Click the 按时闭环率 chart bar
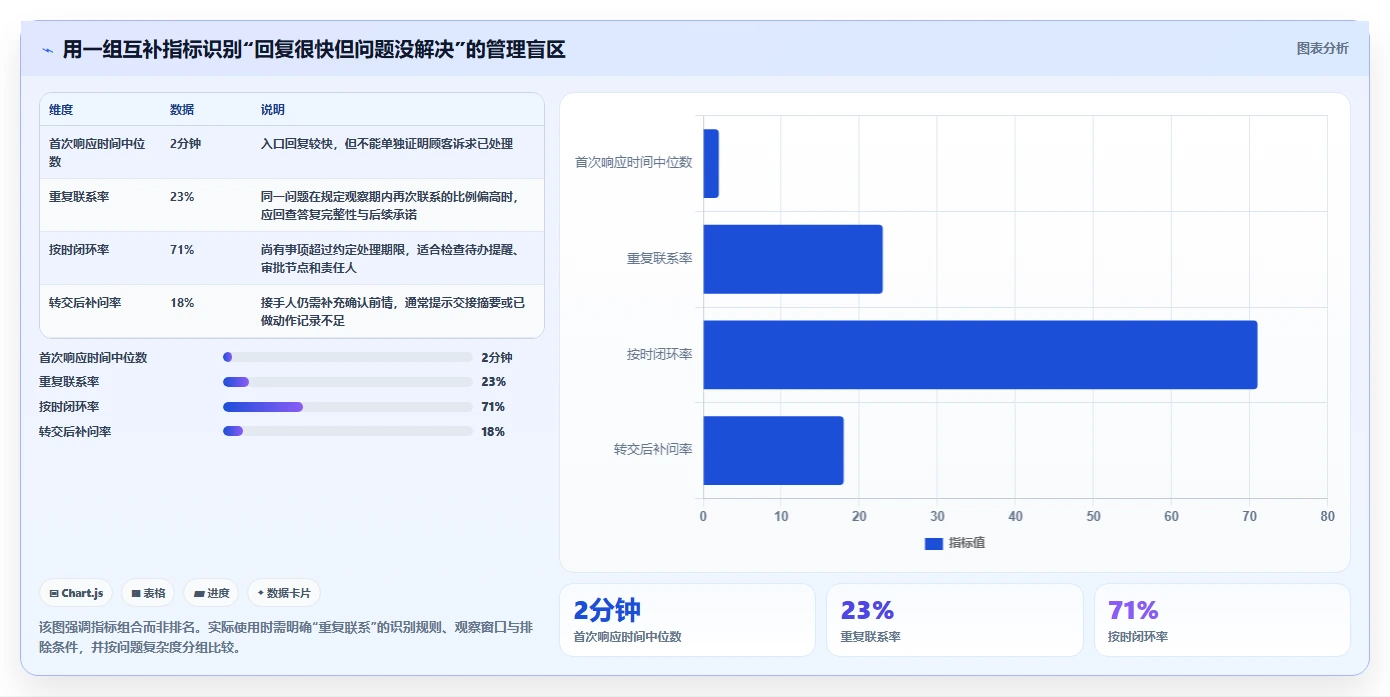 pos(980,355)
